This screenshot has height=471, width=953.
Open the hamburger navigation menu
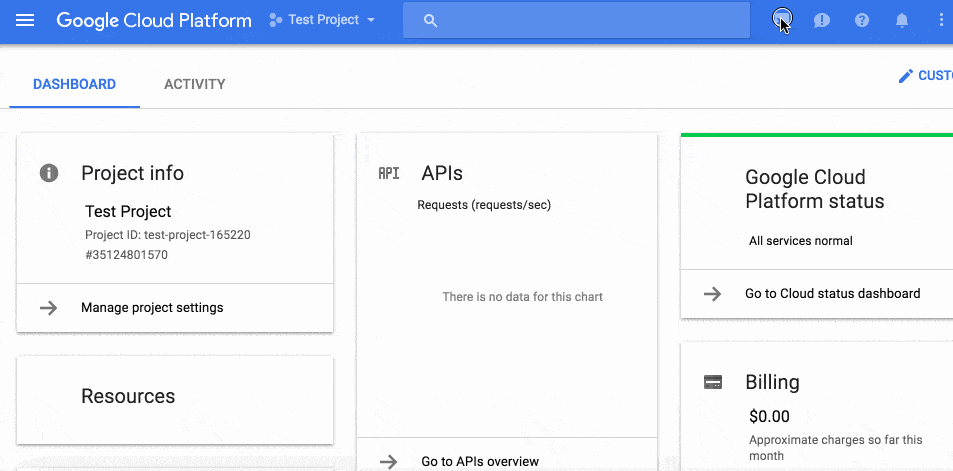(25, 20)
